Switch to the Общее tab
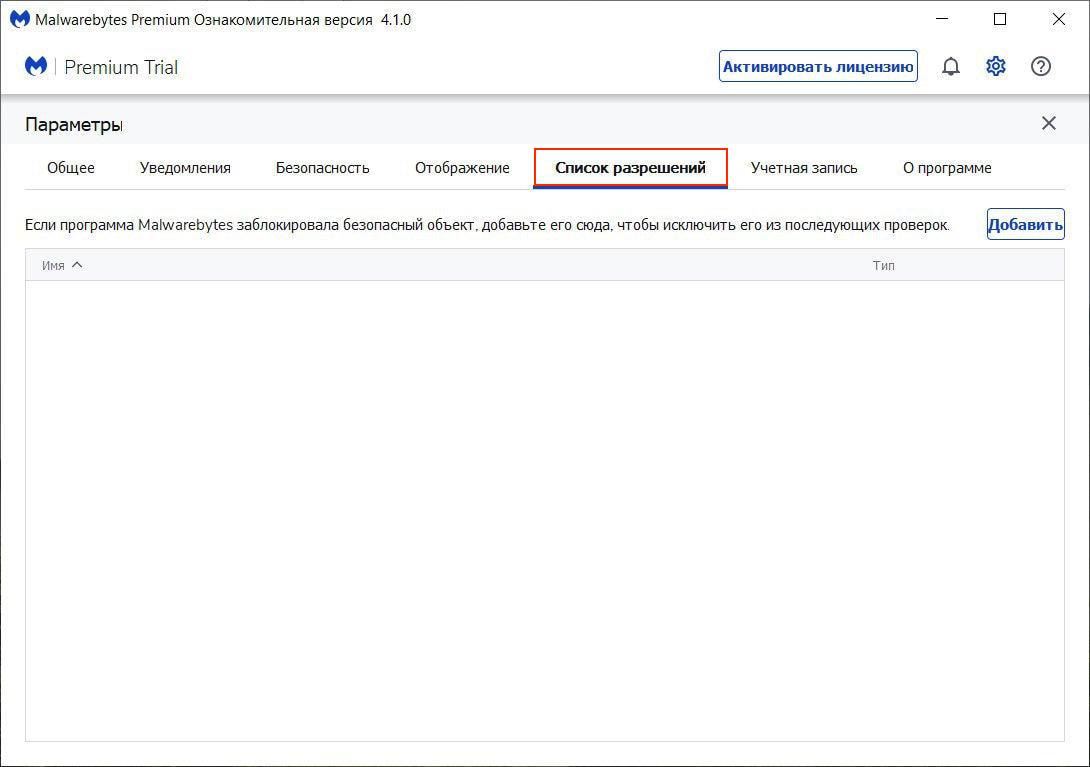Image resolution: width=1090 pixels, height=767 pixels. pyautogui.click(x=71, y=168)
